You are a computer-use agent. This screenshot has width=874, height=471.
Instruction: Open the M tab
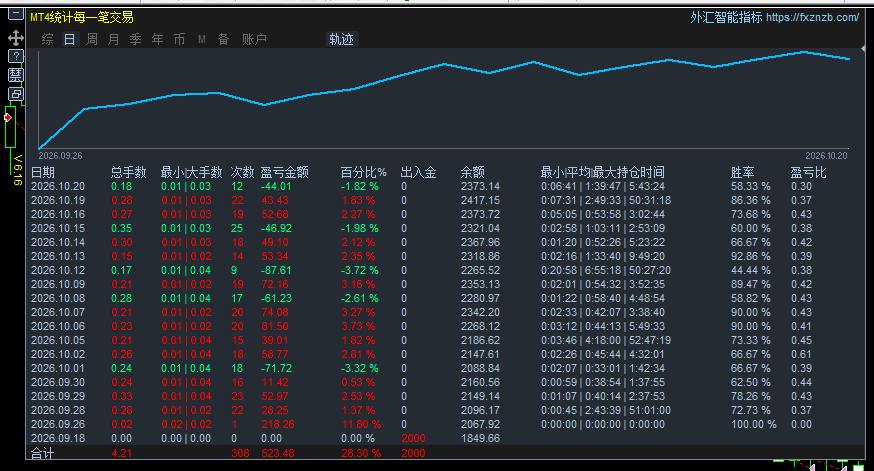pyautogui.click(x=202, y=40)
